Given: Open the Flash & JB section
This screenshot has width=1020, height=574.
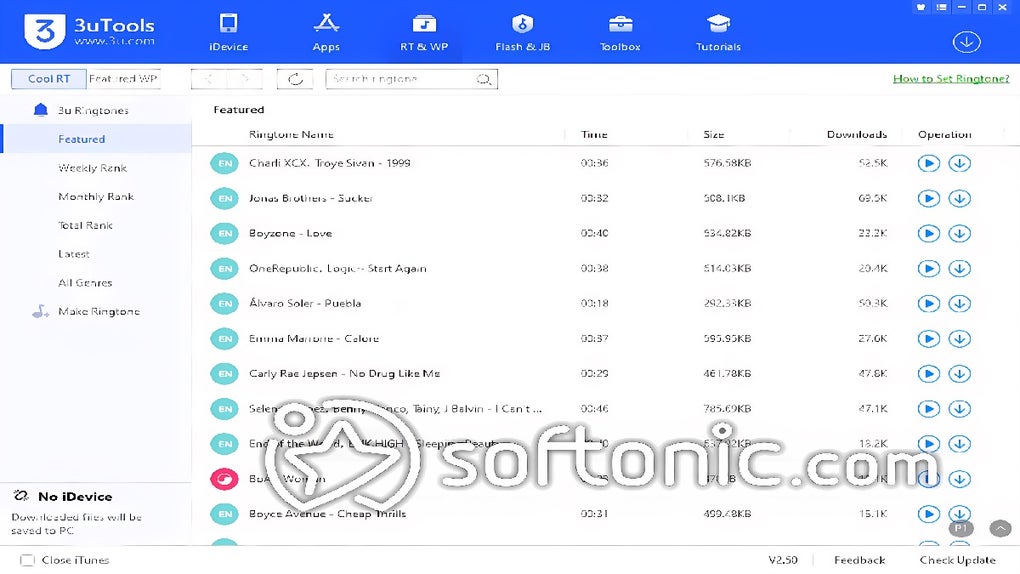Looking at the screenshot, I should [522, 32].
